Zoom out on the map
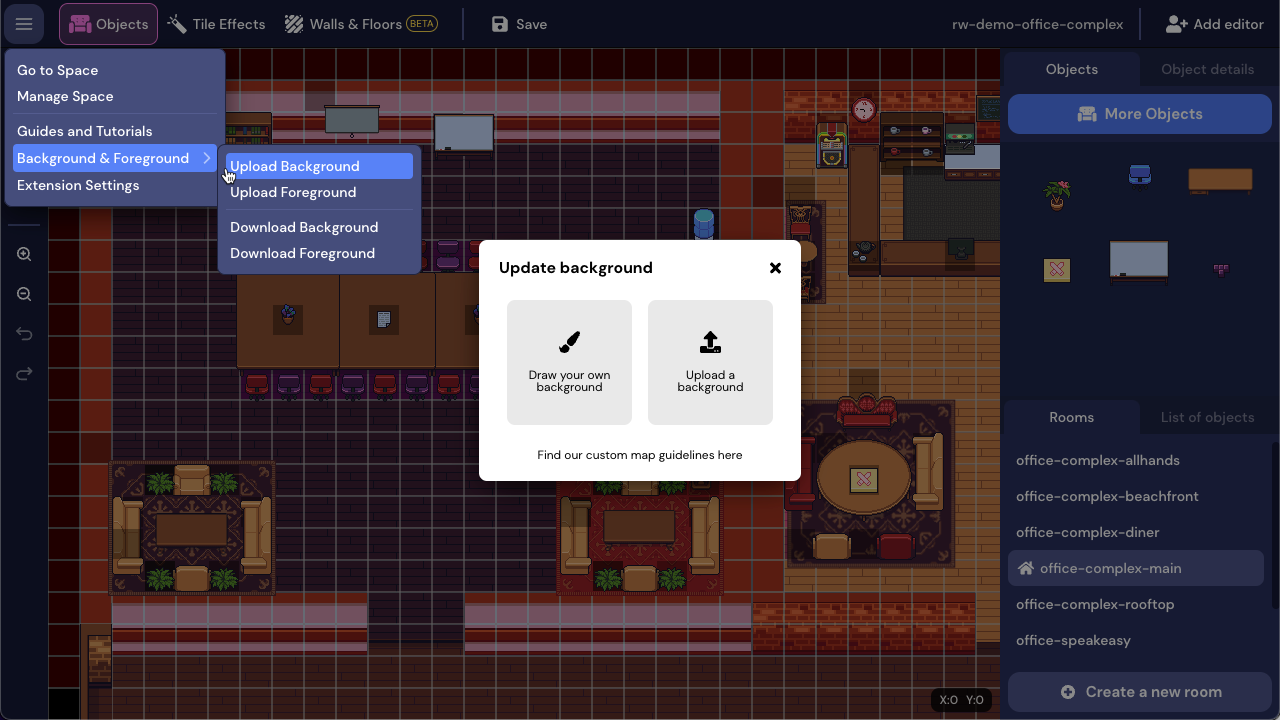 point(24,294)
